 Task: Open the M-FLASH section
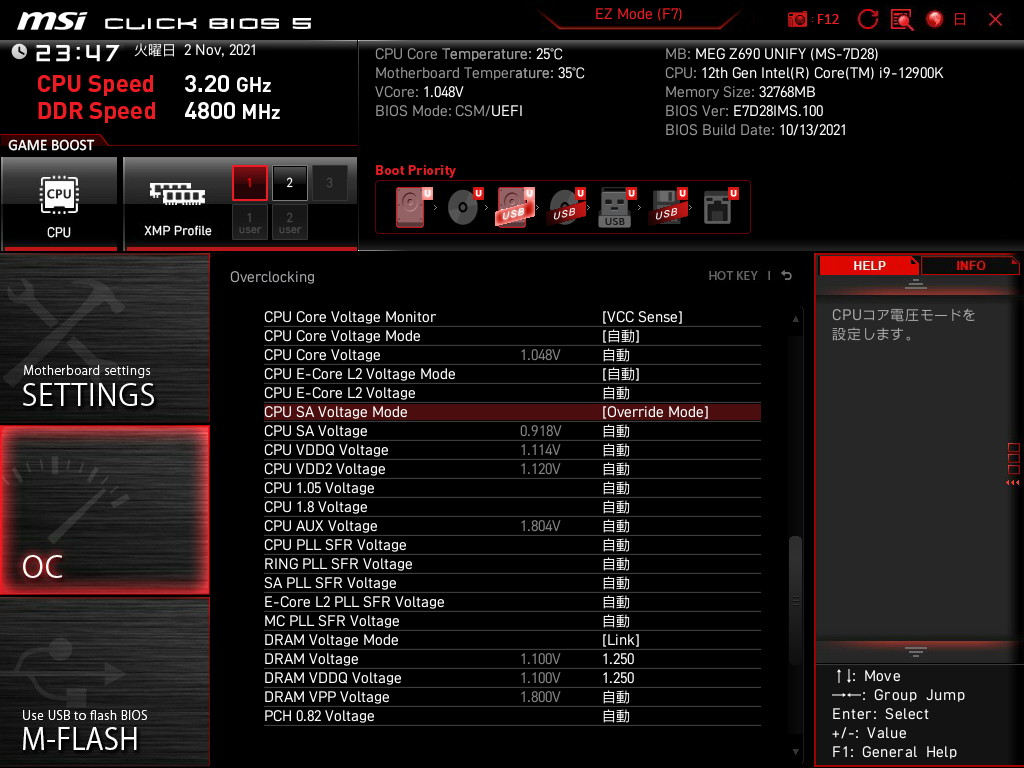pos(105,682)
